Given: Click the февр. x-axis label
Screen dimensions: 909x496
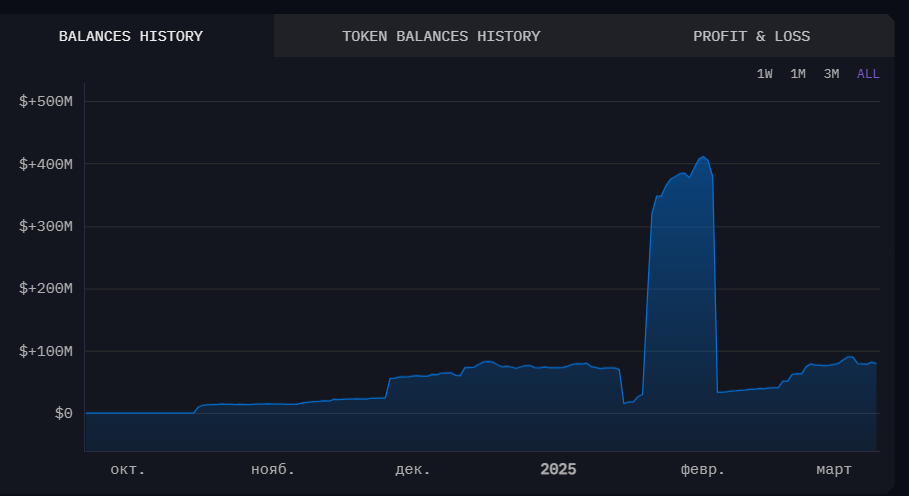Looking at the screenshot, I should coord(703,469).
